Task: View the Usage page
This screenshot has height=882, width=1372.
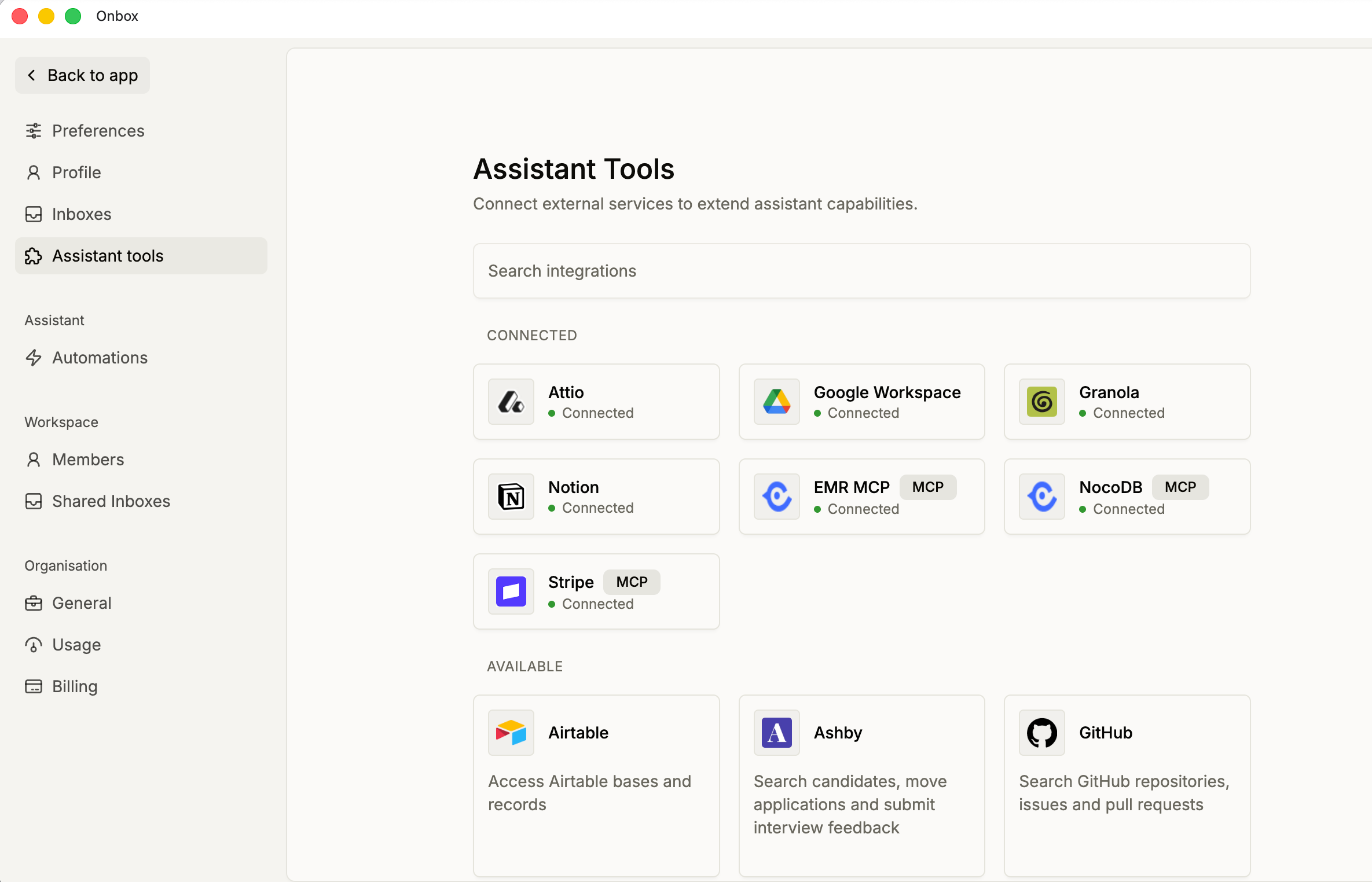Action: click(141, 645)
